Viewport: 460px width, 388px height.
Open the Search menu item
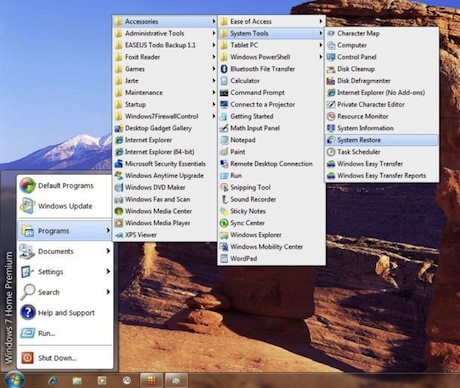(65, 292)
